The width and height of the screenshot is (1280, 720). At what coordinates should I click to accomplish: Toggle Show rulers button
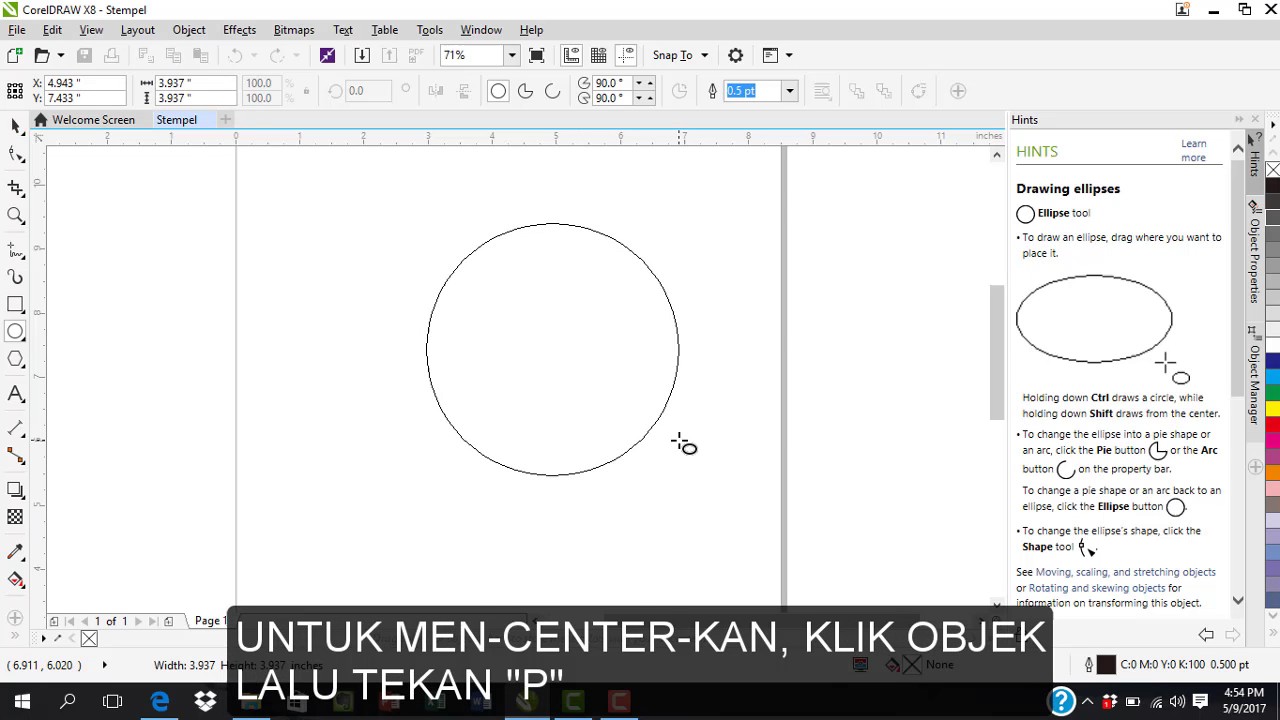(571, 55)
